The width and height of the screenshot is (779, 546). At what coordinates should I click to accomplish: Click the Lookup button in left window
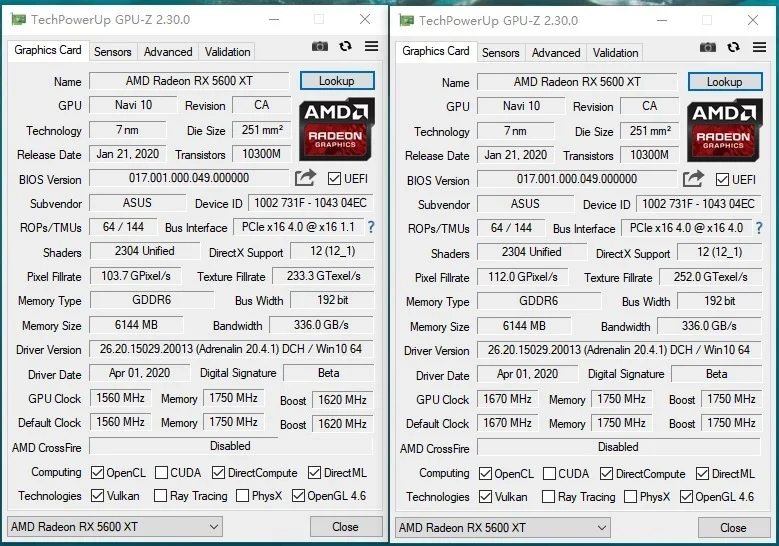coord(337,80)
